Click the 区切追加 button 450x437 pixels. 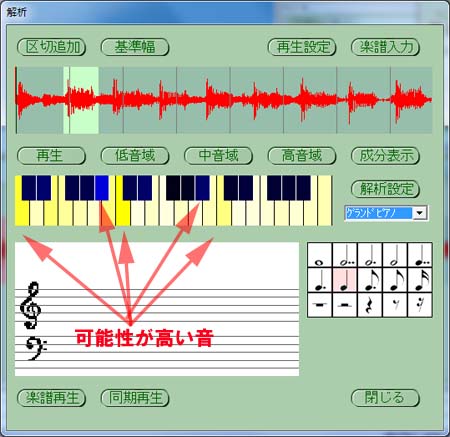click(51, 47)
